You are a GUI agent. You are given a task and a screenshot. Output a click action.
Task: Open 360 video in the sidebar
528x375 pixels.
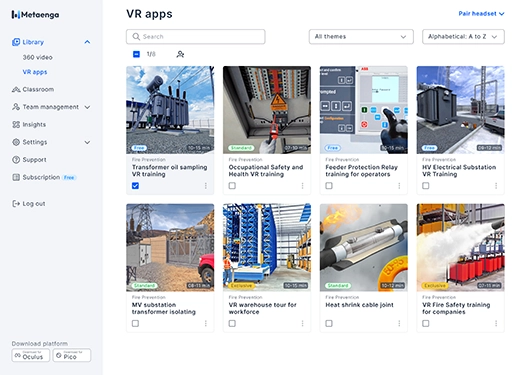[x=37, y=57]
